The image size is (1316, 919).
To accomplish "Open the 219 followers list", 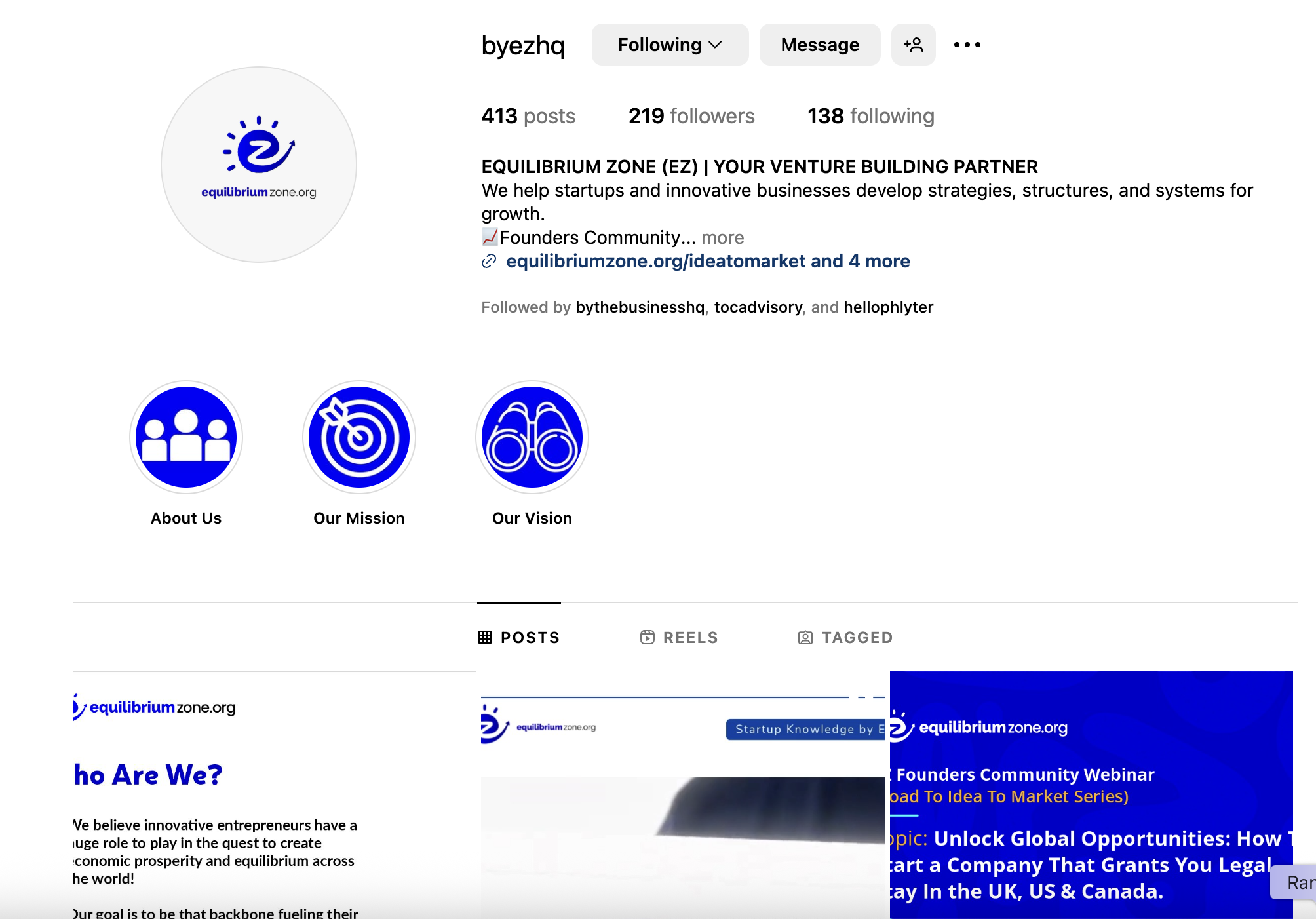I will click(691, 116).
